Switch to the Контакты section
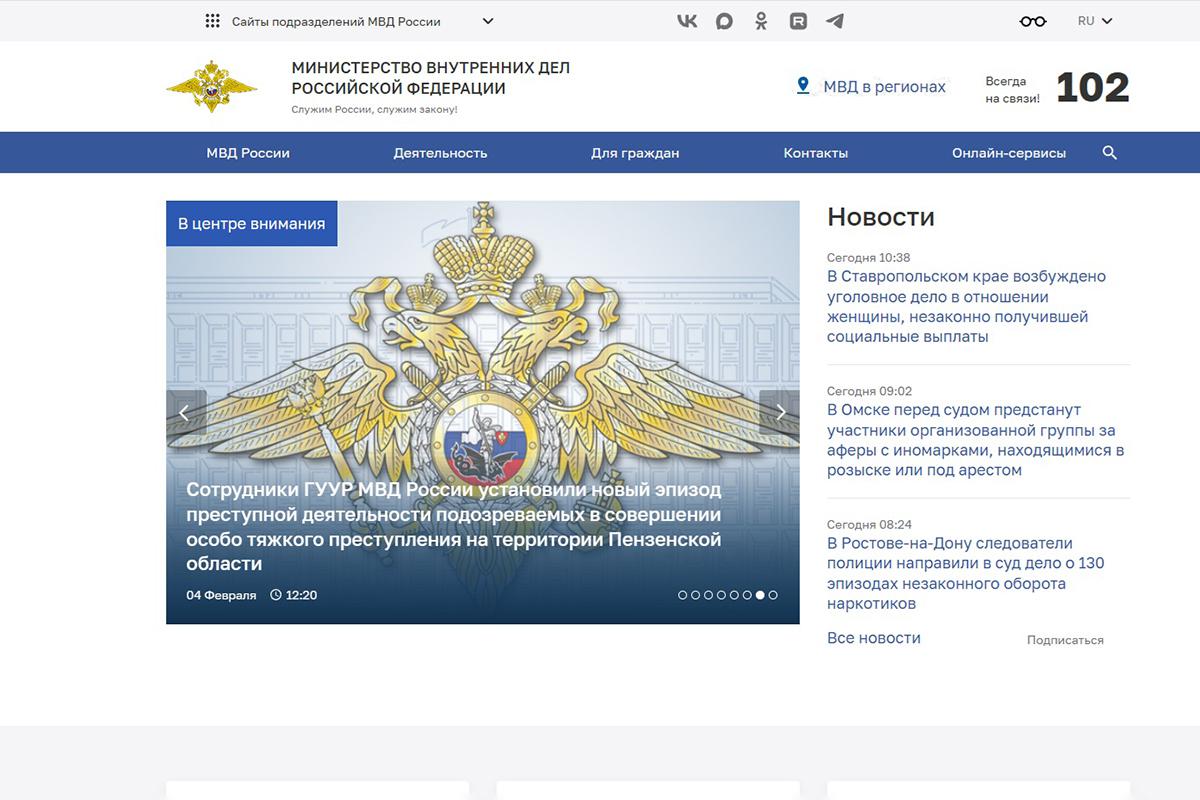 point(816,153)
